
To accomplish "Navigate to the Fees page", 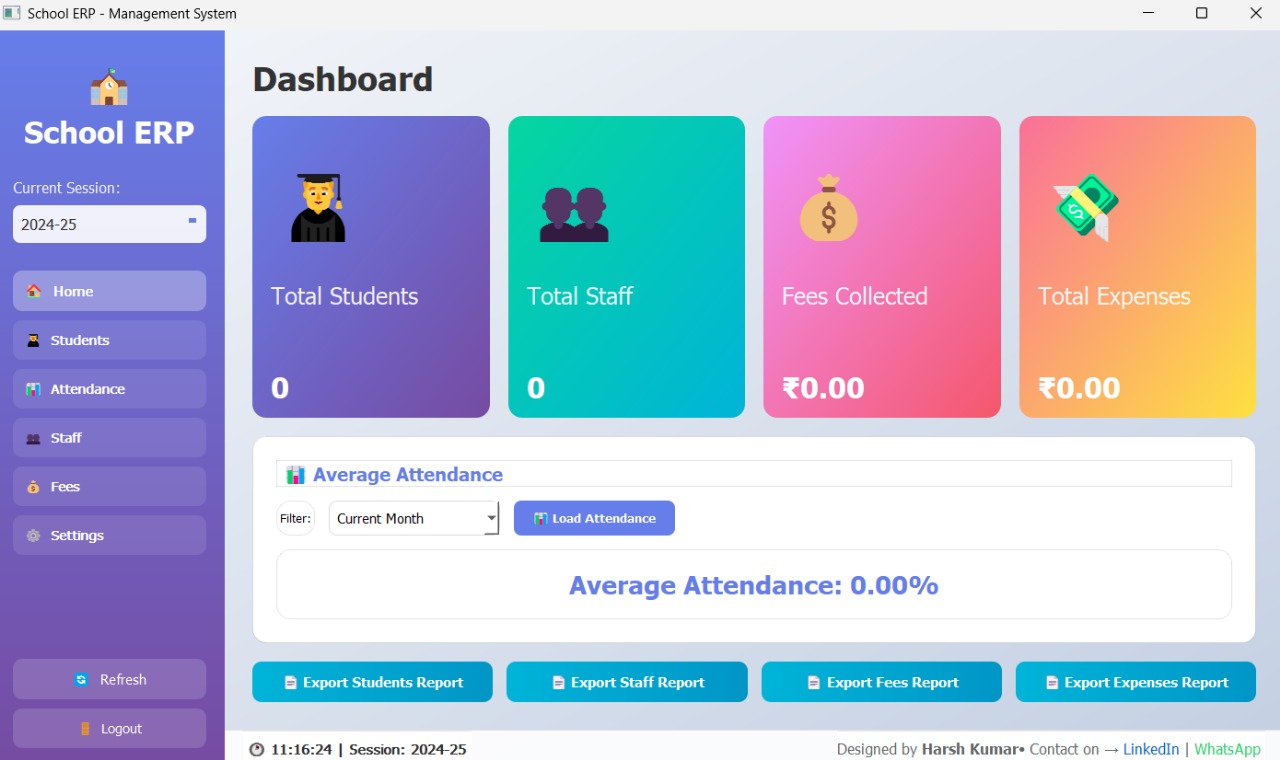I will pyautogui.click(x=109, y=487).
